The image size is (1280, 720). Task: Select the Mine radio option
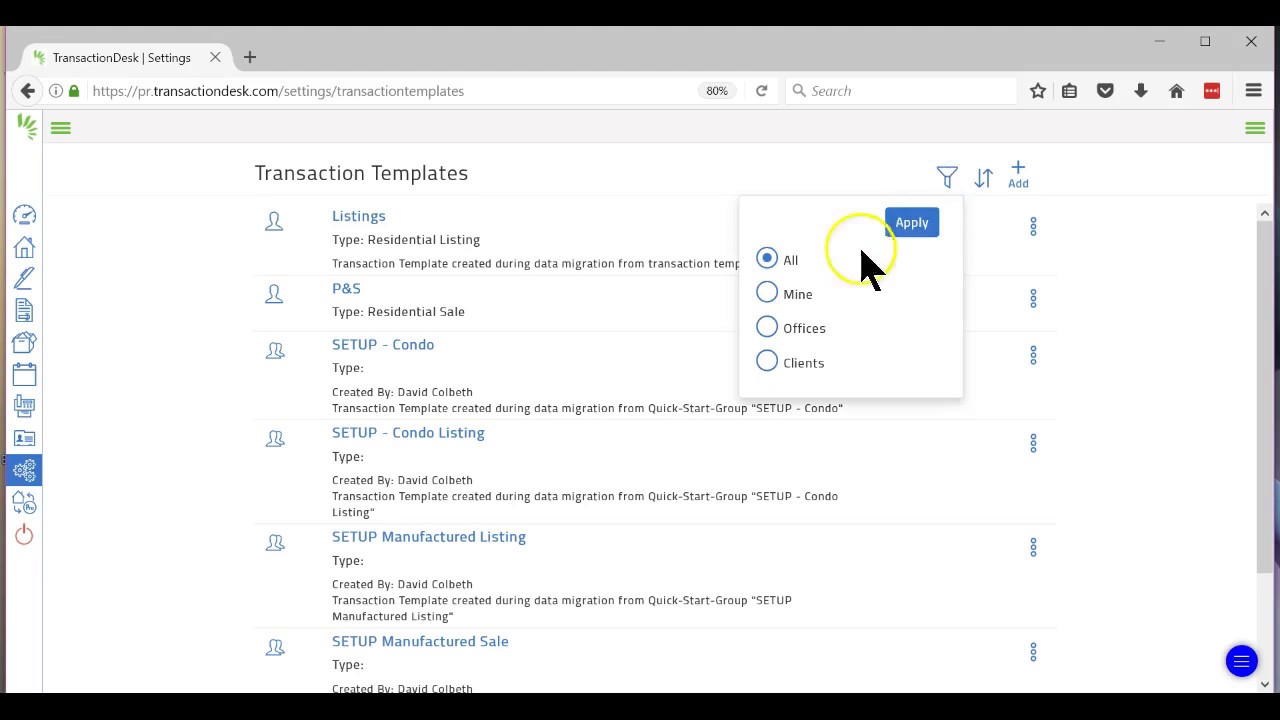tap(767, 292)
